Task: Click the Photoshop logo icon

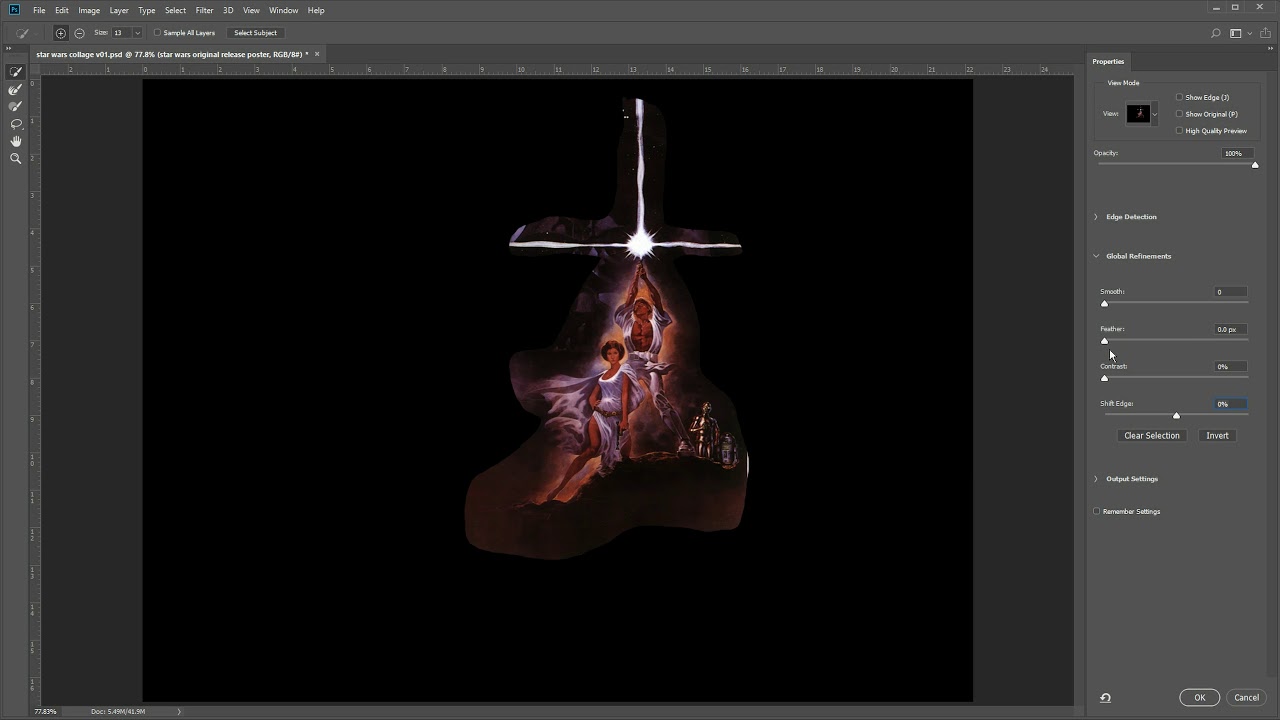Action: (14, 10)
